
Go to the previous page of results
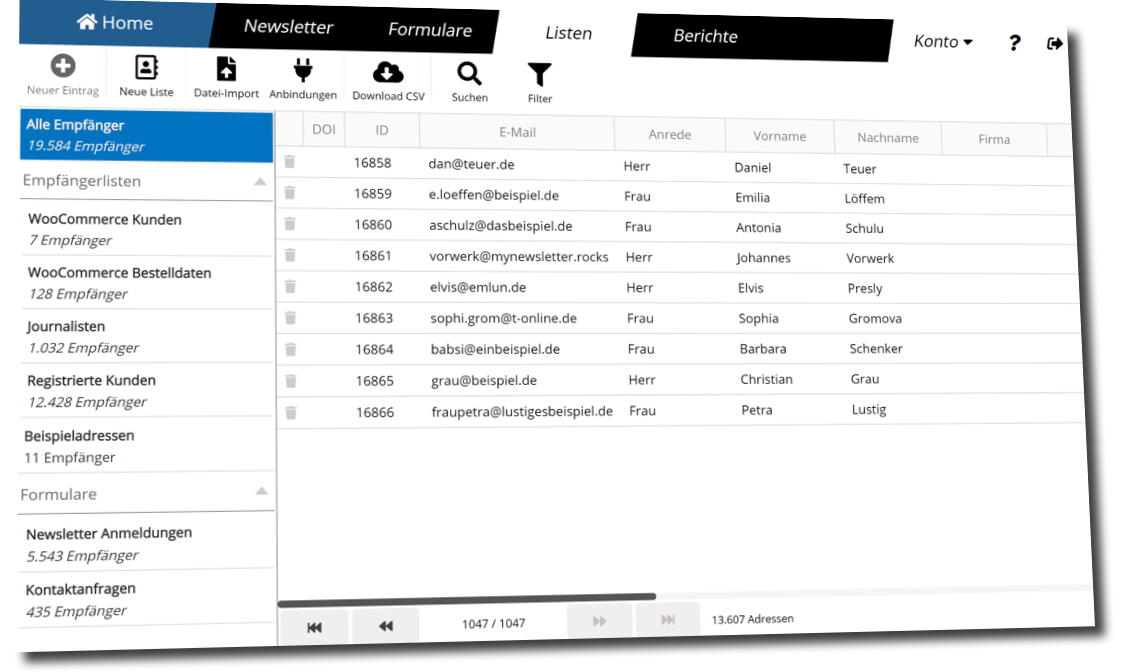click(386, 626)
